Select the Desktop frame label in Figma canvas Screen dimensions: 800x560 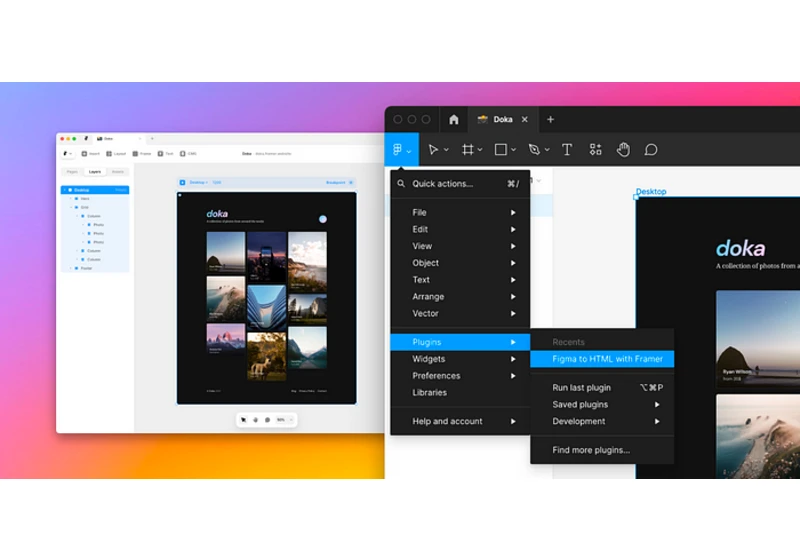pyautogui.click(x=651, y=191)
